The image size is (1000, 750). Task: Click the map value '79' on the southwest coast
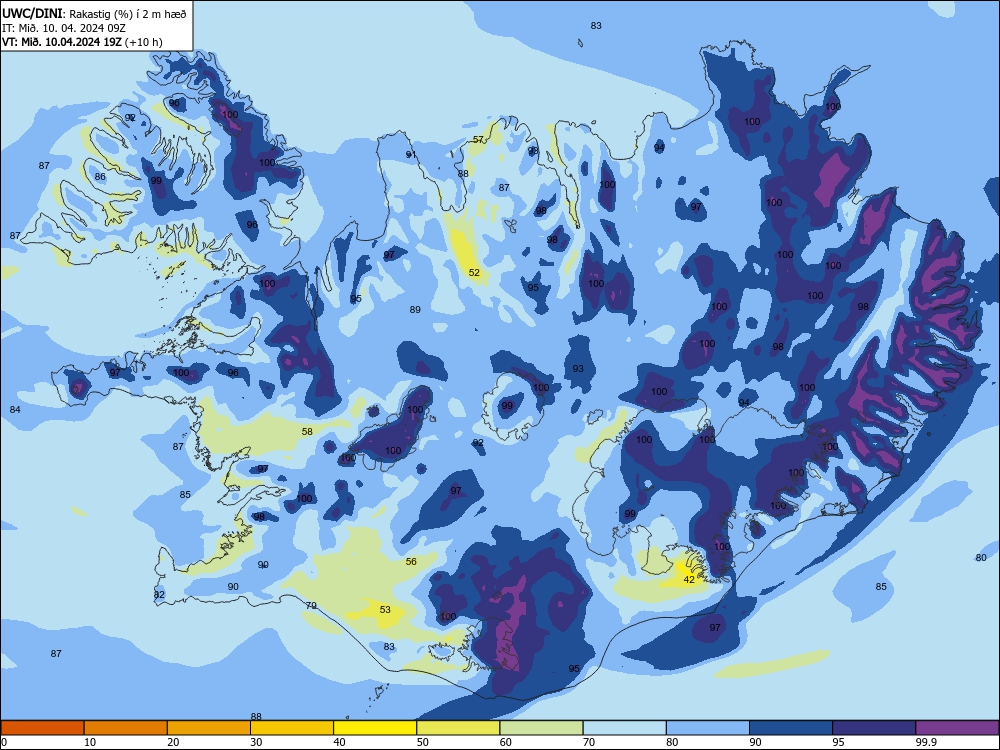pyautogui.click(x=311, y=605)
